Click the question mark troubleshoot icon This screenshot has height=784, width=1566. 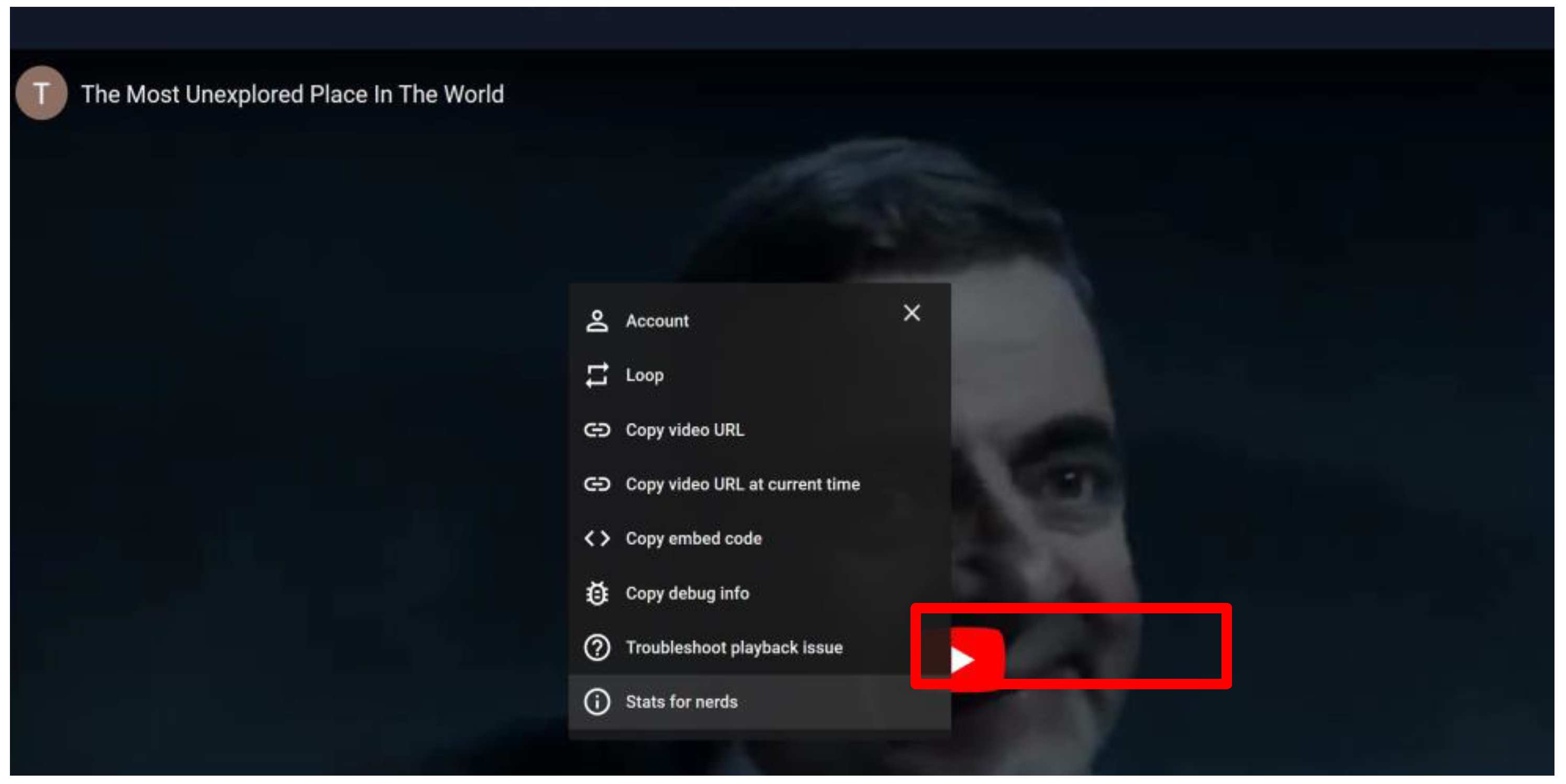tap(596, 647)
